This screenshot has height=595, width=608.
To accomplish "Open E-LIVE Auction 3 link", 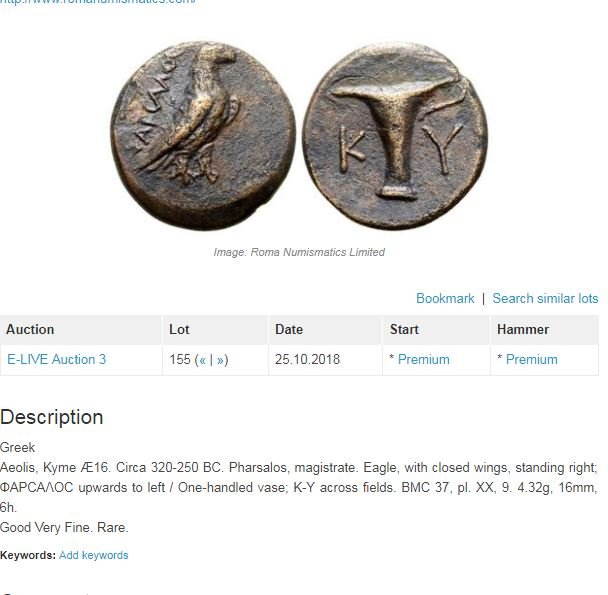I will [x=57, y=359].
